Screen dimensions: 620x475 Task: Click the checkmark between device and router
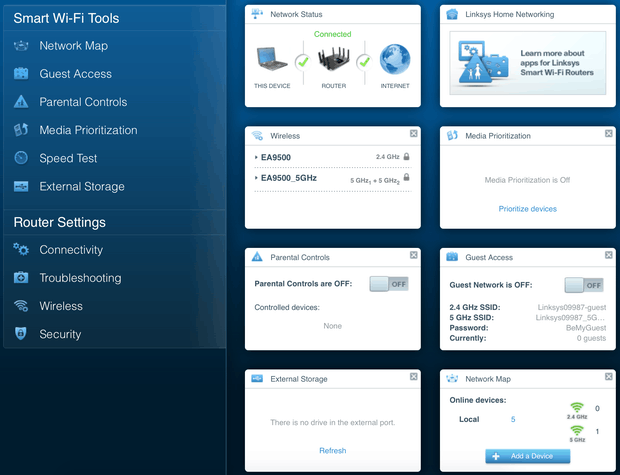pos(303,62)
